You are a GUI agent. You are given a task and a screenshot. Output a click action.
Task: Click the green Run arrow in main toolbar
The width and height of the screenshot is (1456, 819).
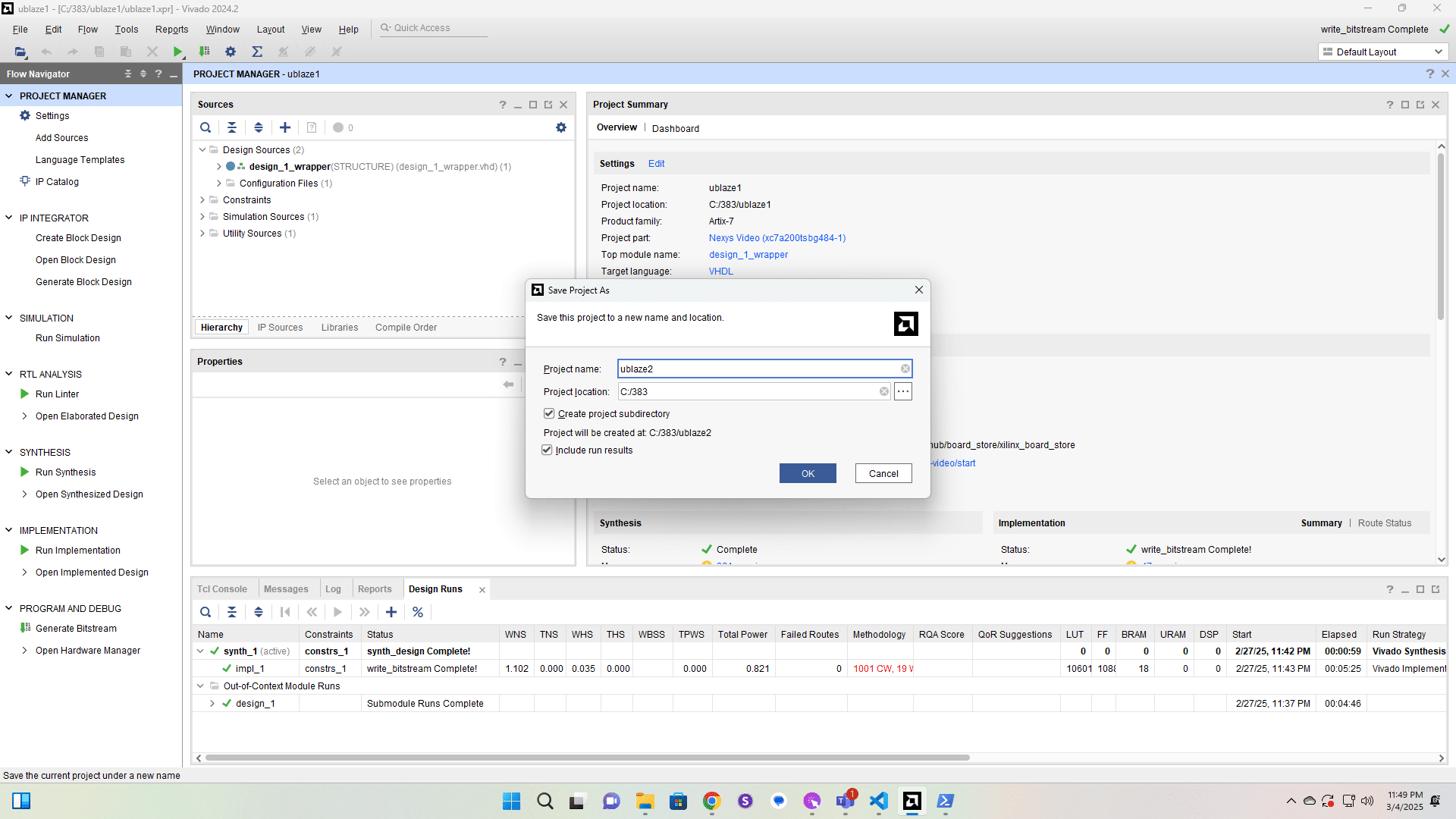[177, 52]
